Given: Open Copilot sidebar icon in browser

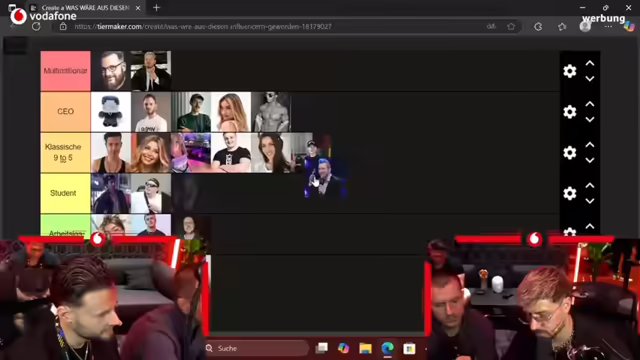Looking at the screenshot, I should (629, 27).
